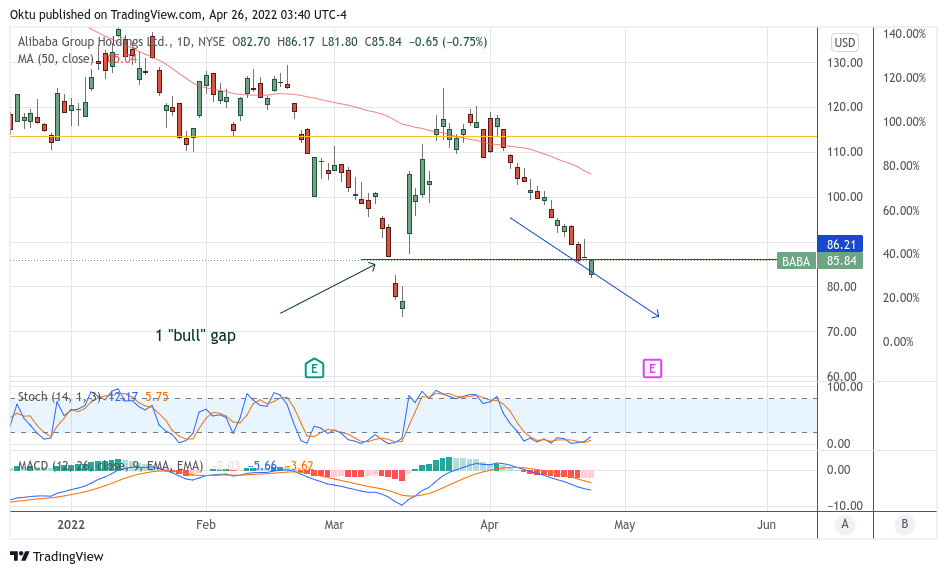Image resolution: width=947 pixels, height=574 pixels.
Task: Click the Apr label on time axis
Action: click(490, 524)
